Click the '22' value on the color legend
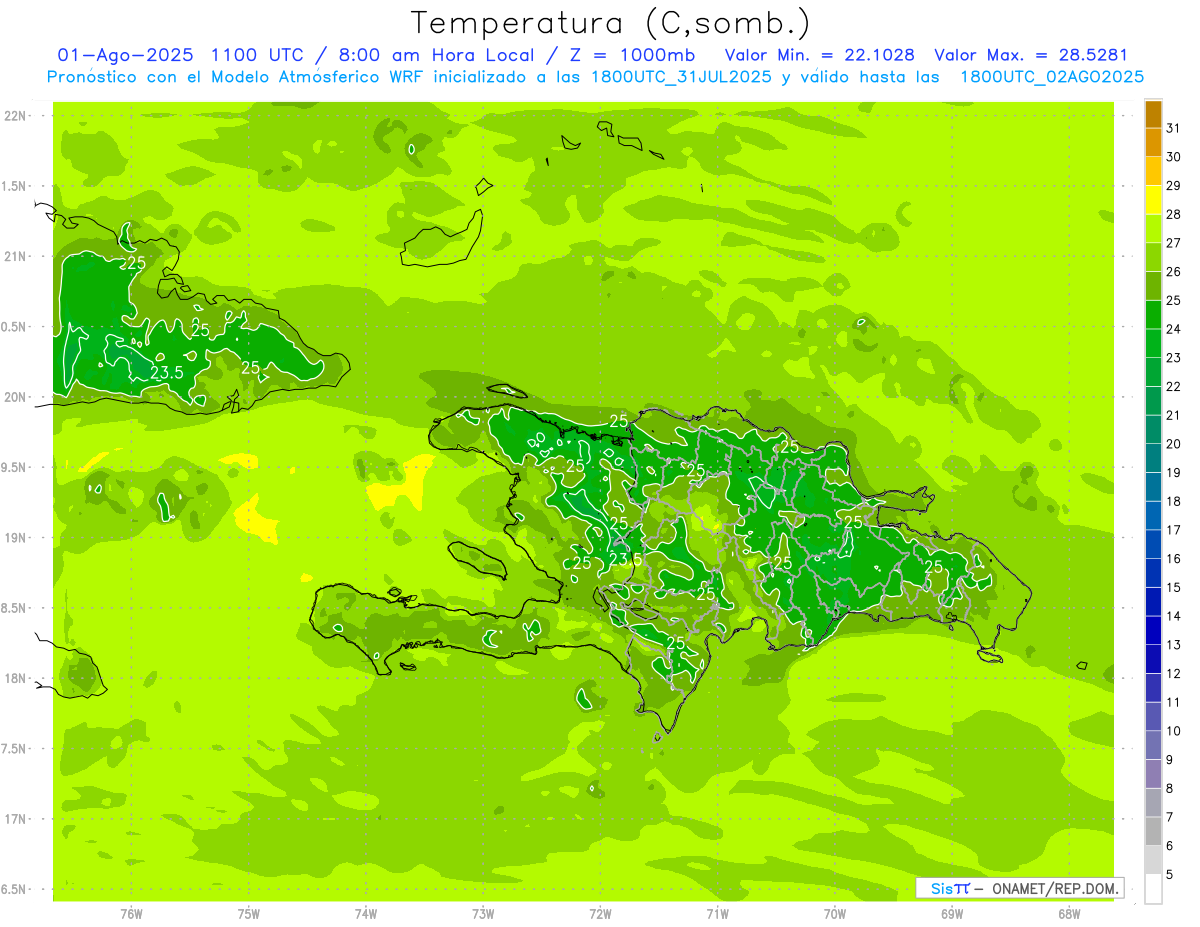Viewport: 1200px width, 927px height. pyautogui.click(x=1174, y=386)
